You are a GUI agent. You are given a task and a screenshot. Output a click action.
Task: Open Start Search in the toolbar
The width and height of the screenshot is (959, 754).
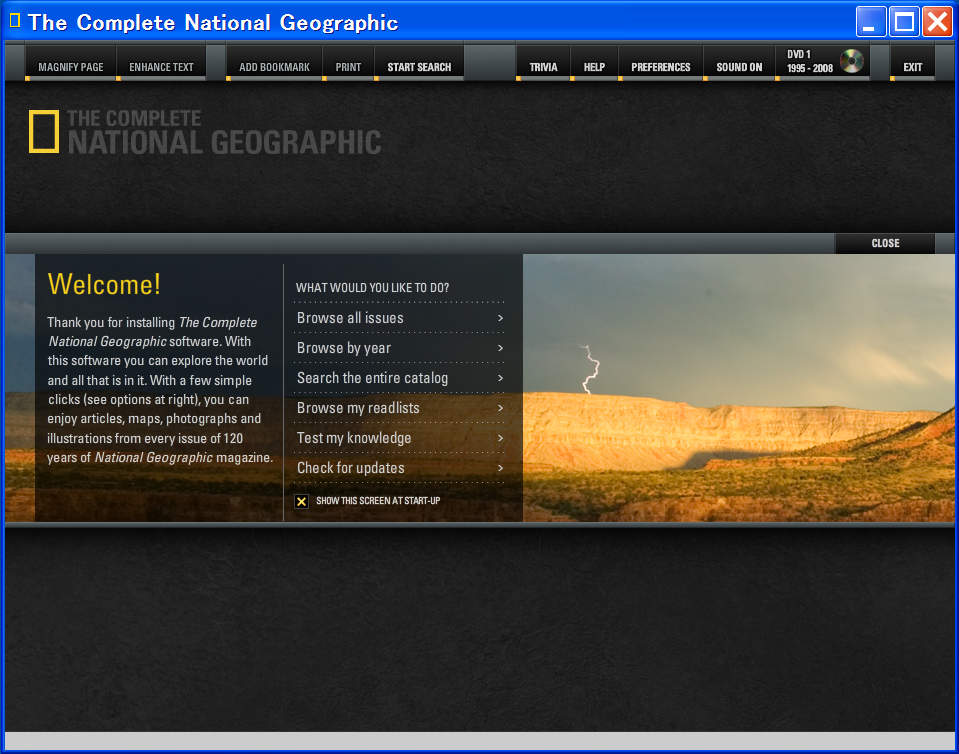(x=419, y=64)
